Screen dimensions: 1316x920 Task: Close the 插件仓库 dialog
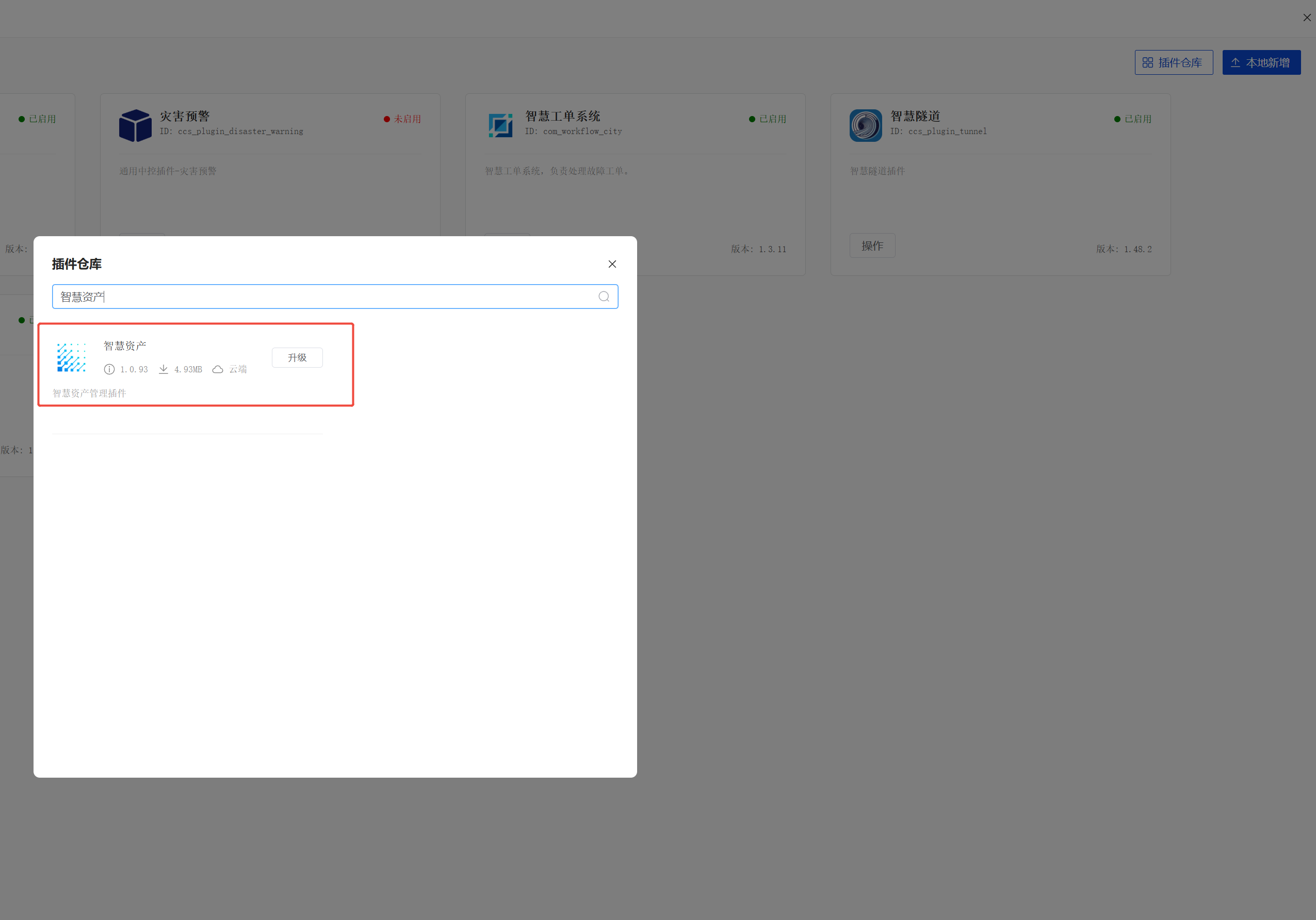pyautogui.click(x=612, y=264)
